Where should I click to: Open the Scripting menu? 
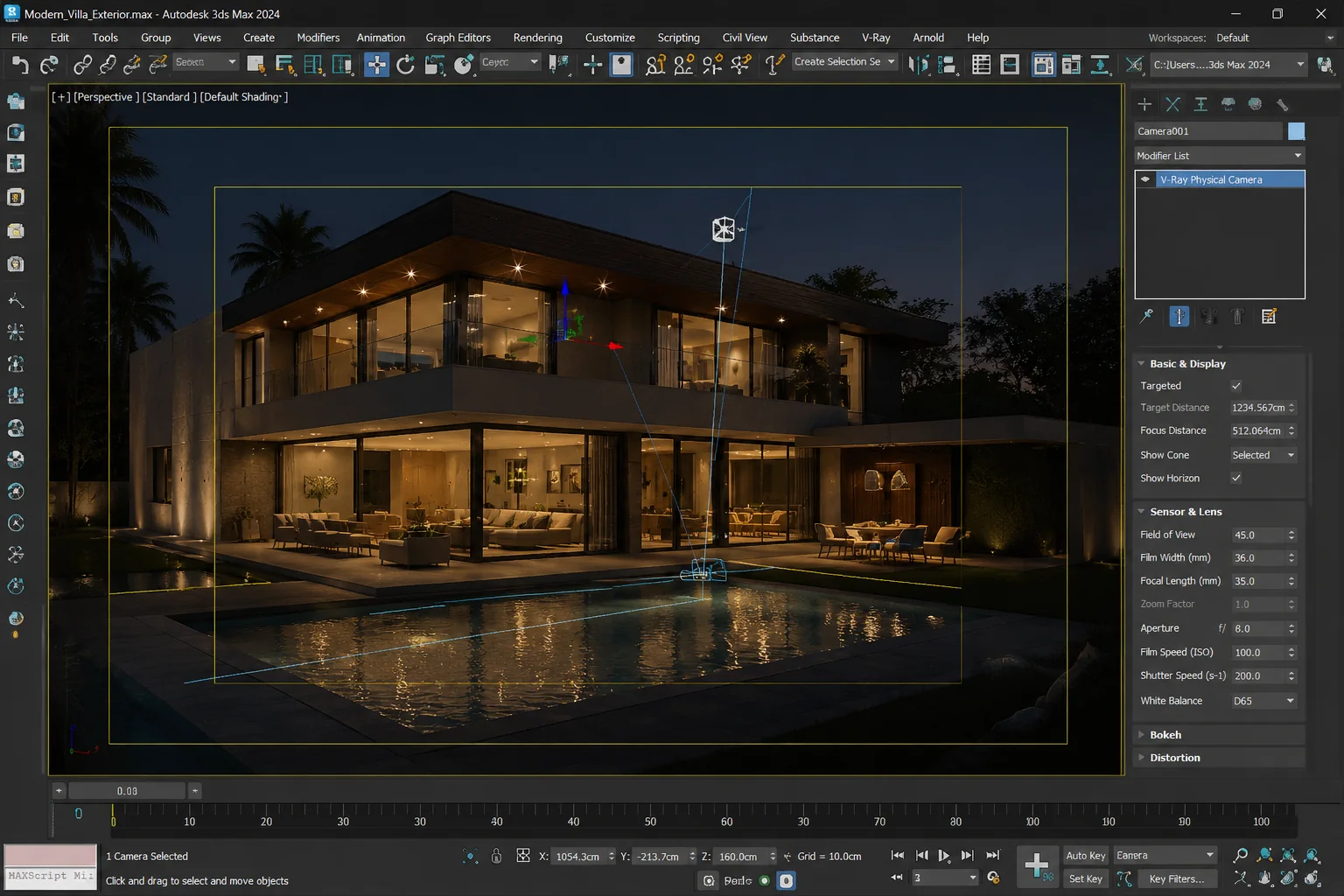tap(678, 38)
